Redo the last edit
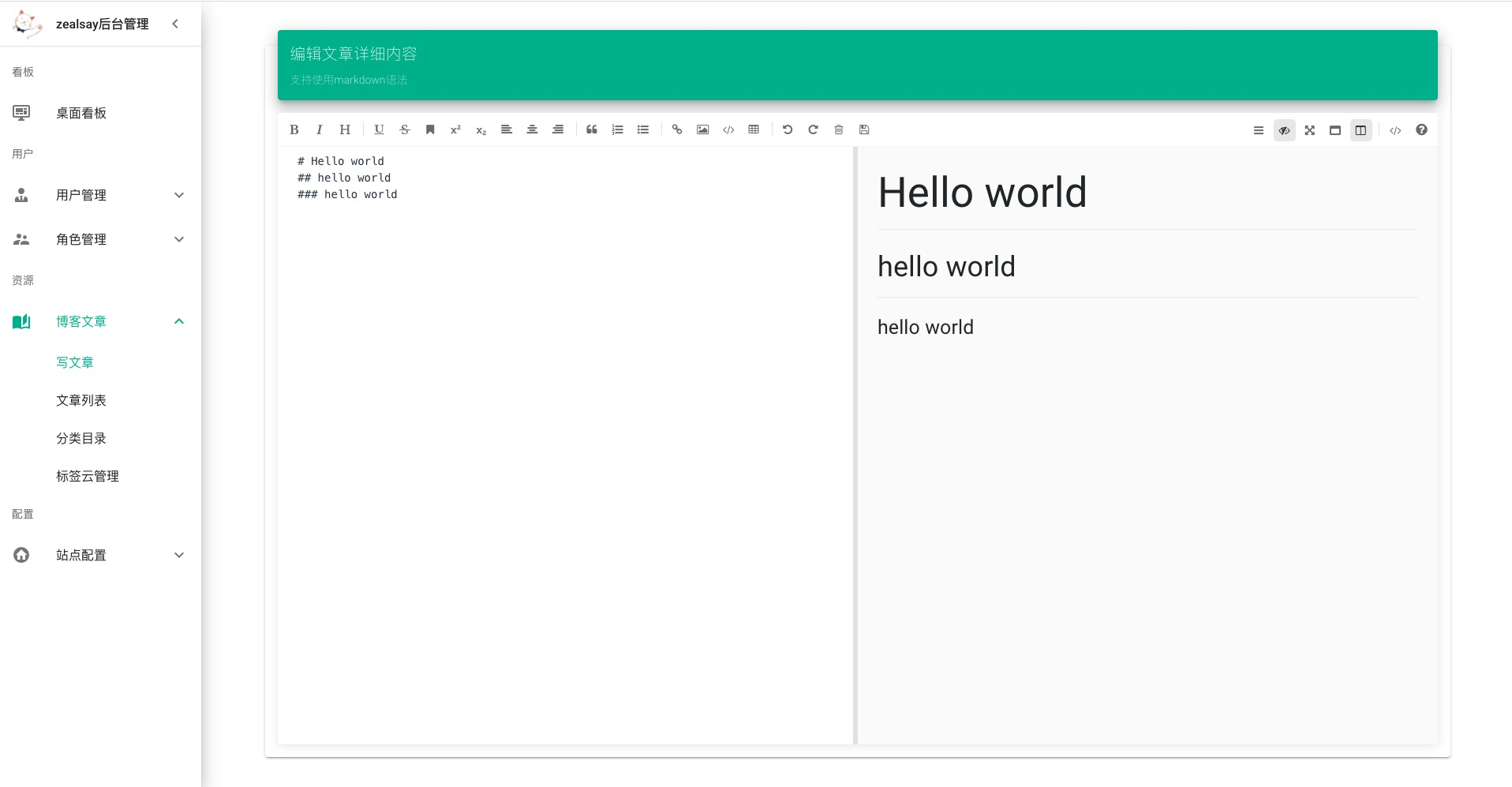This screenshot has height=787, width=1512. point(813,129)
